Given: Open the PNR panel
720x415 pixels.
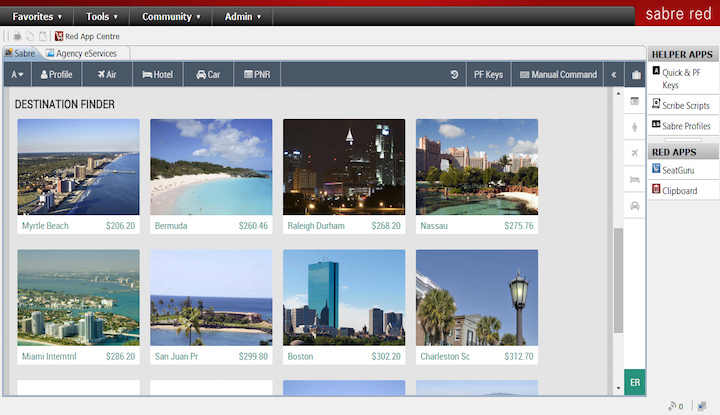Looking at the screenshot, I should (x=257, y=74).
